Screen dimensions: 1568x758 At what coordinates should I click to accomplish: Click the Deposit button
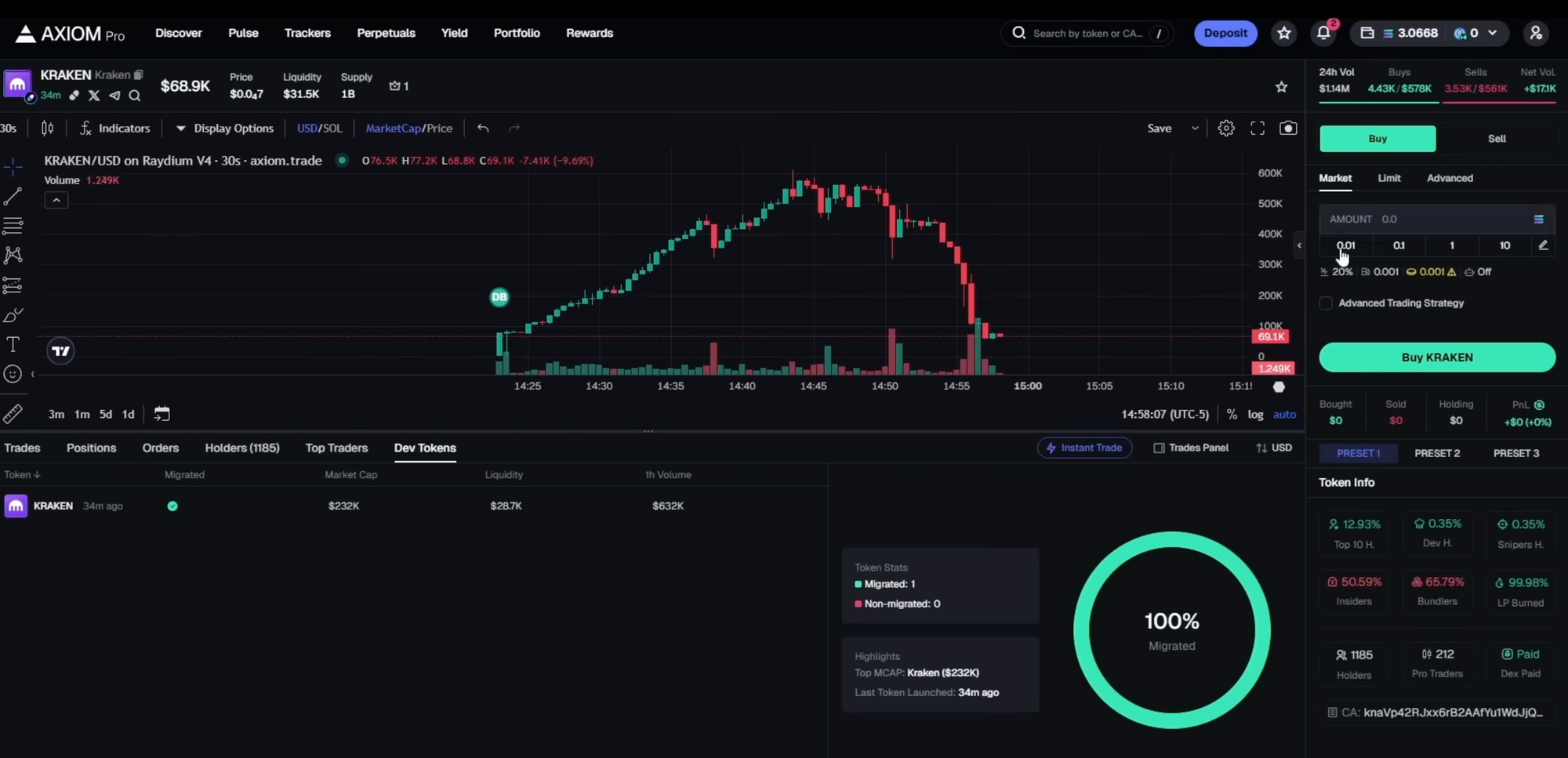(x=1225, y=33)
